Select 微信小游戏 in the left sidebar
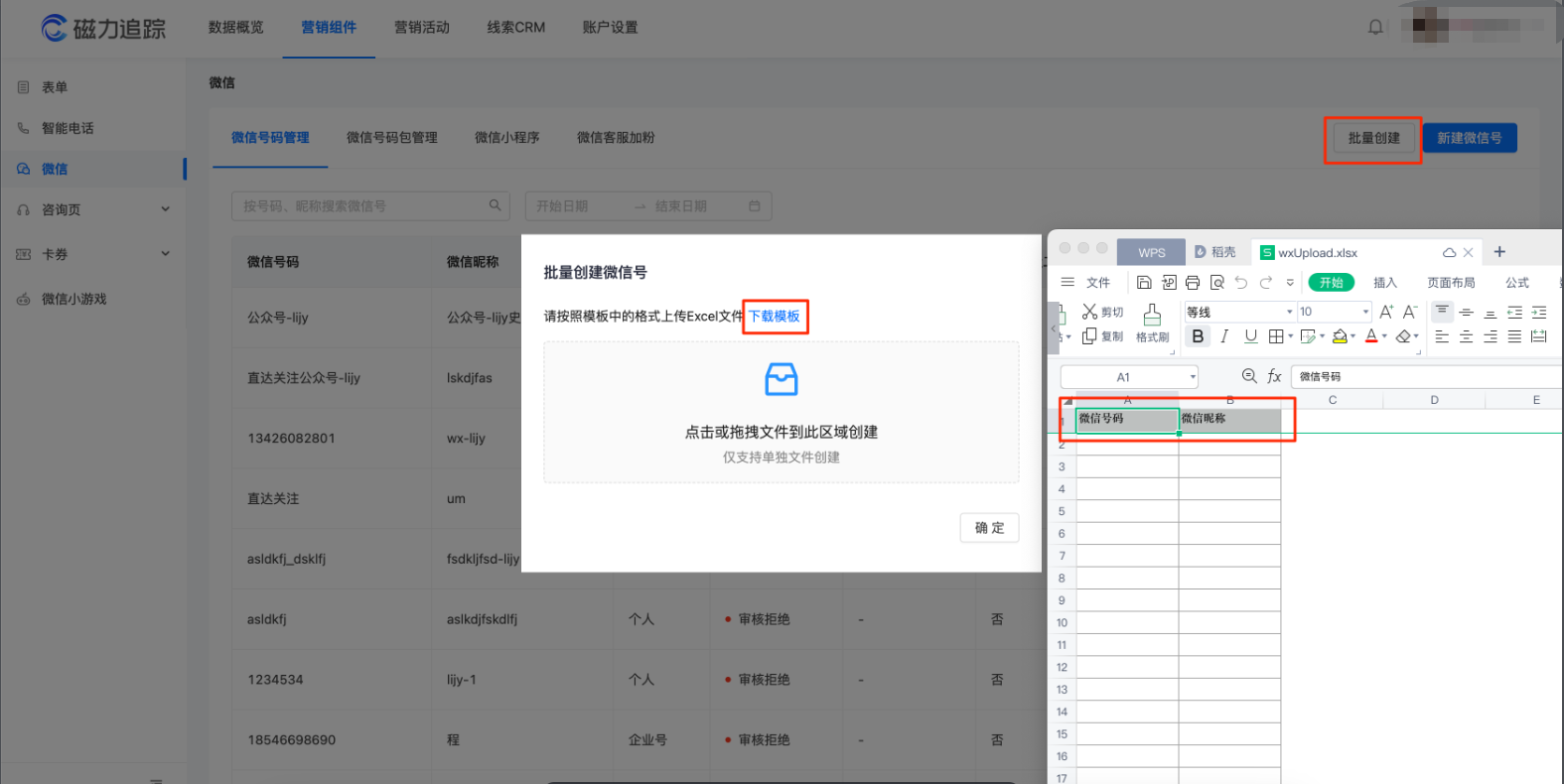The image size is (1564, 784). (x=73, y=299)
